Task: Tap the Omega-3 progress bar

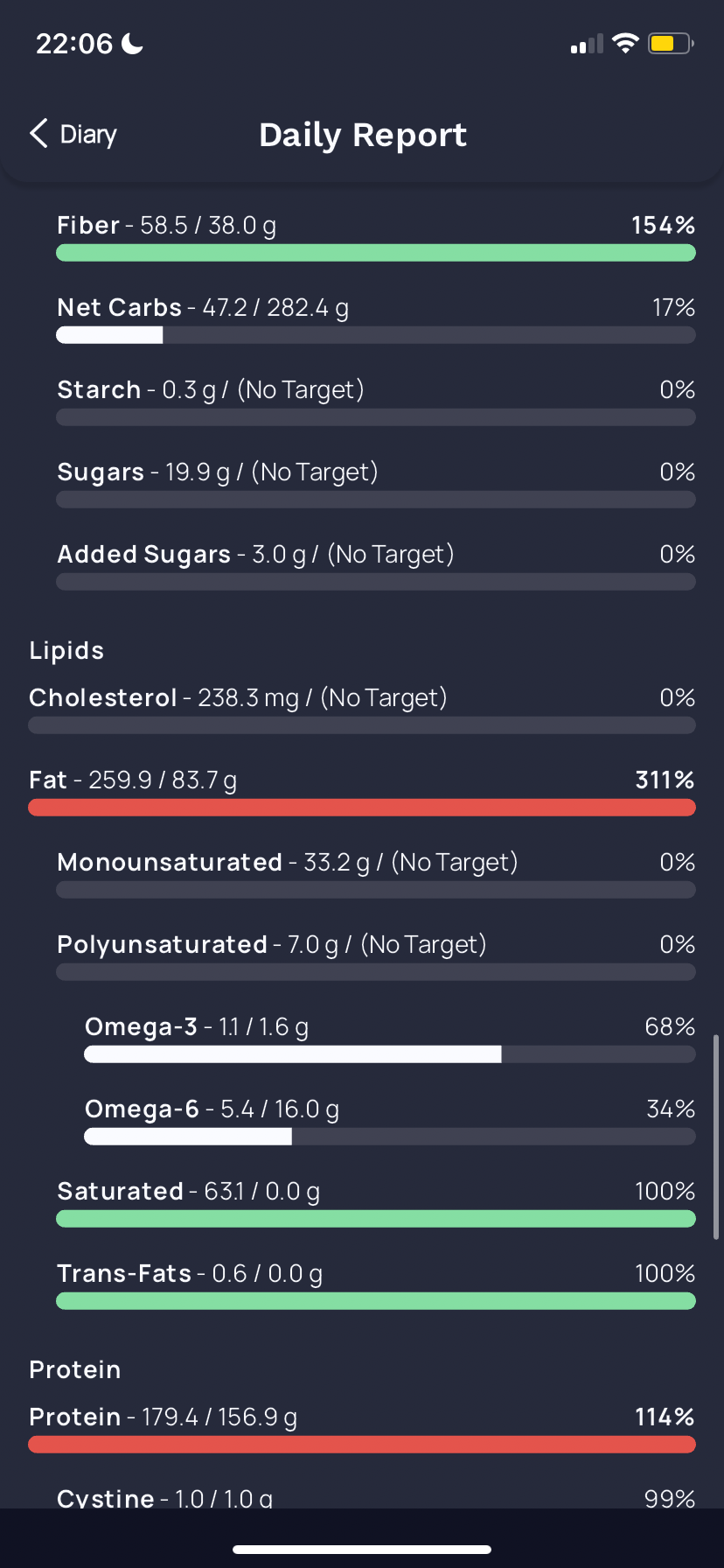Action: [x=390, y=1054]
